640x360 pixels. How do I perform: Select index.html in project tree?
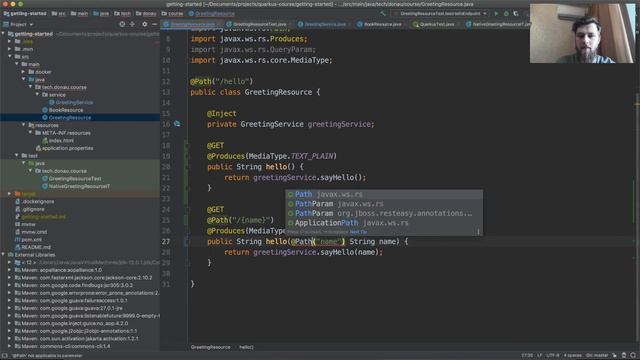coord(61,140)
